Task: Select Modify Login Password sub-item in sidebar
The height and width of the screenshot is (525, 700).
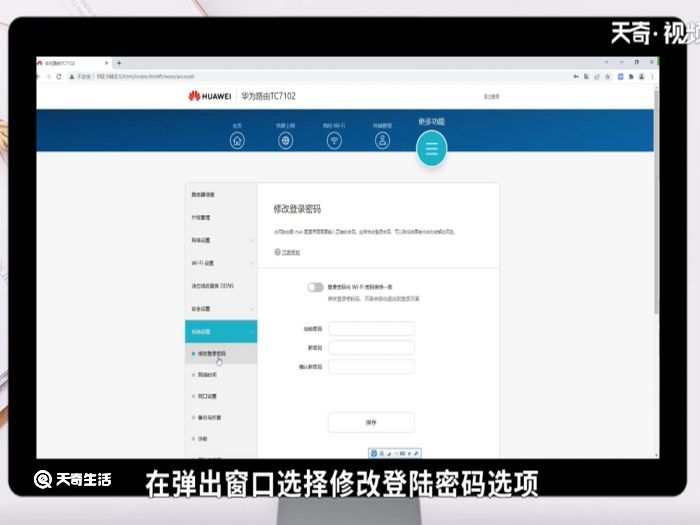Action: 221,354
